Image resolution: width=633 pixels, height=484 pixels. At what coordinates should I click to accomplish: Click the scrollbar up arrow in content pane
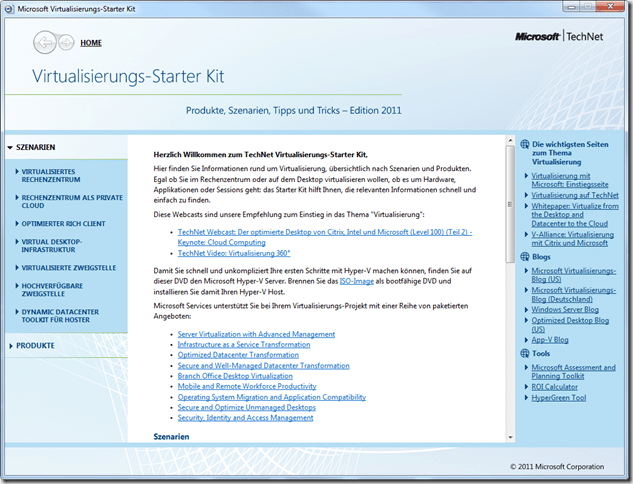tap(511, 140)
